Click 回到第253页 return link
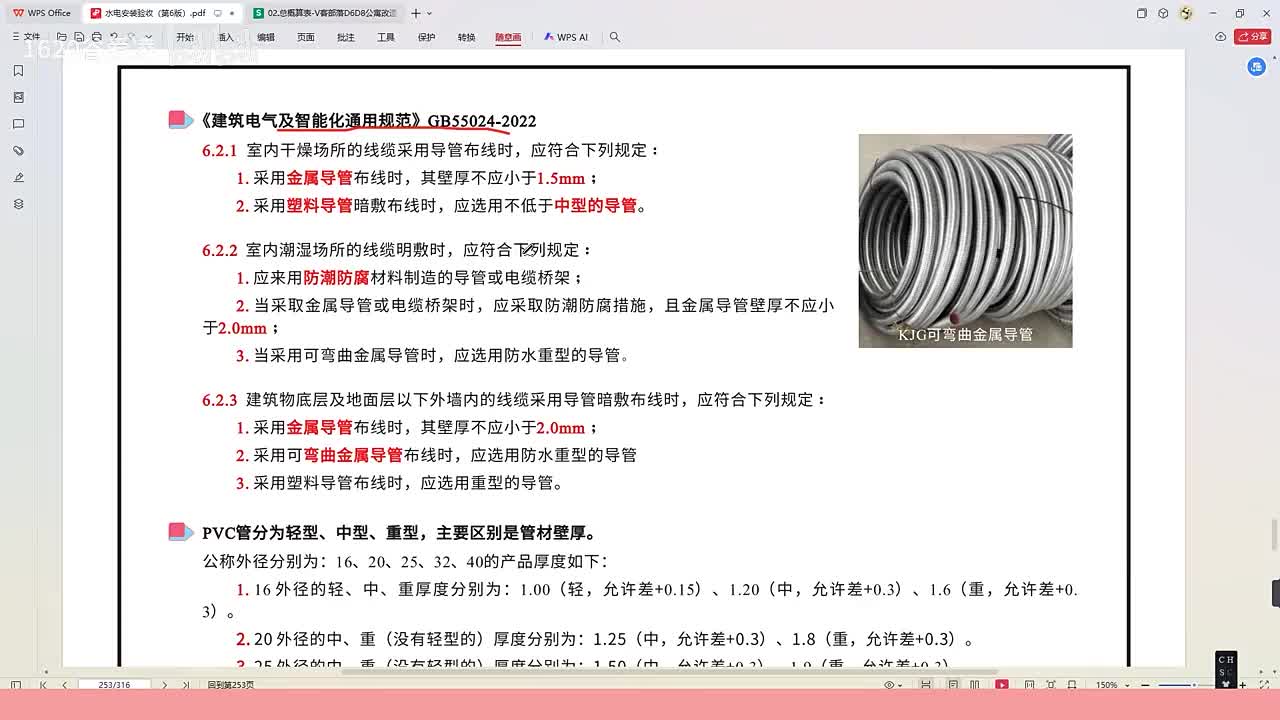The width and height of the screenshot is (1280, 720). coord(231,685)
